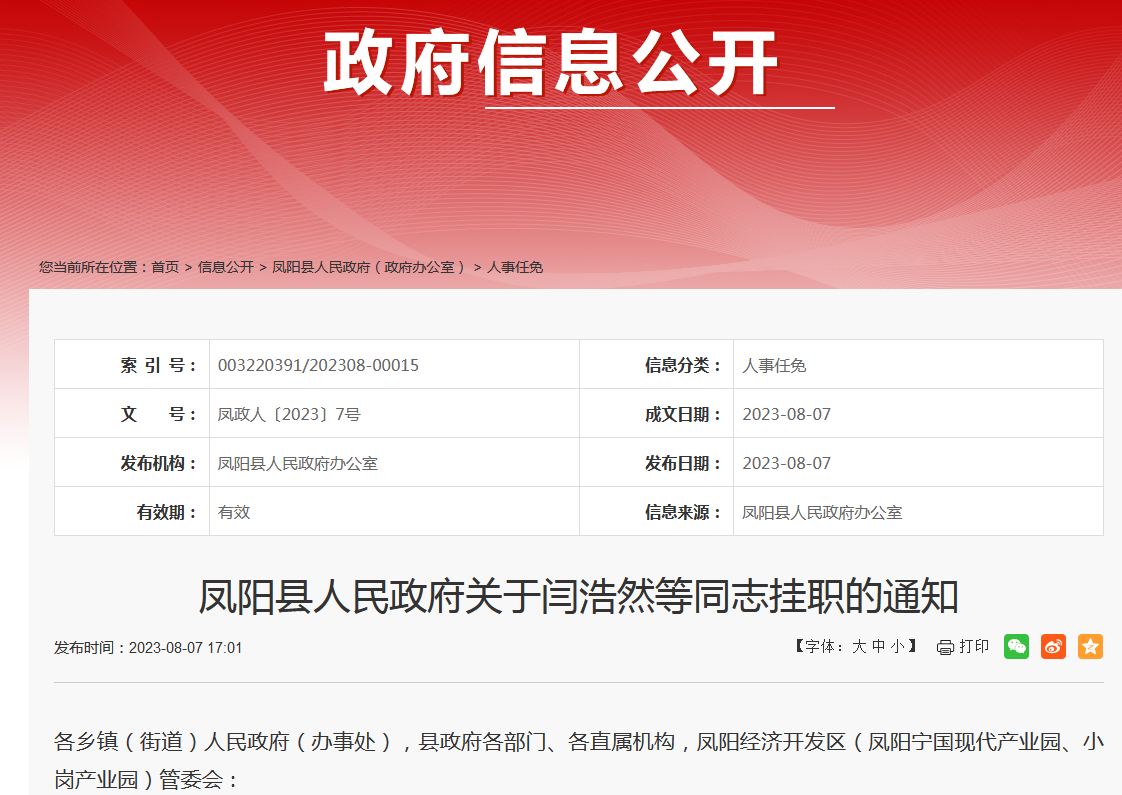This screenshot has width=1122, height=795.
Task: Set font size to 中
Action: pyautogui.click(x=879, y=647)
